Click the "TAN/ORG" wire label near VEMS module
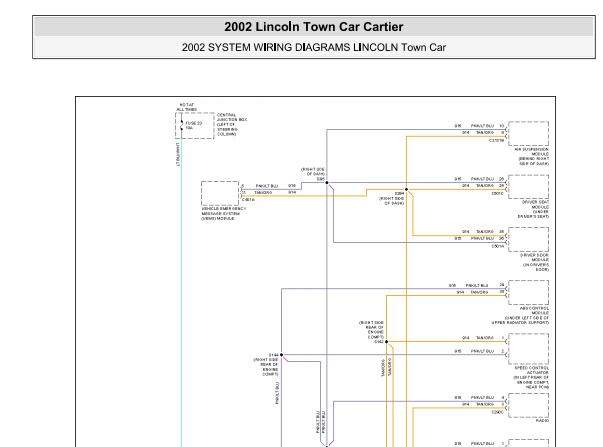Viewport: 603px width, 447px height. coord(263,192)
